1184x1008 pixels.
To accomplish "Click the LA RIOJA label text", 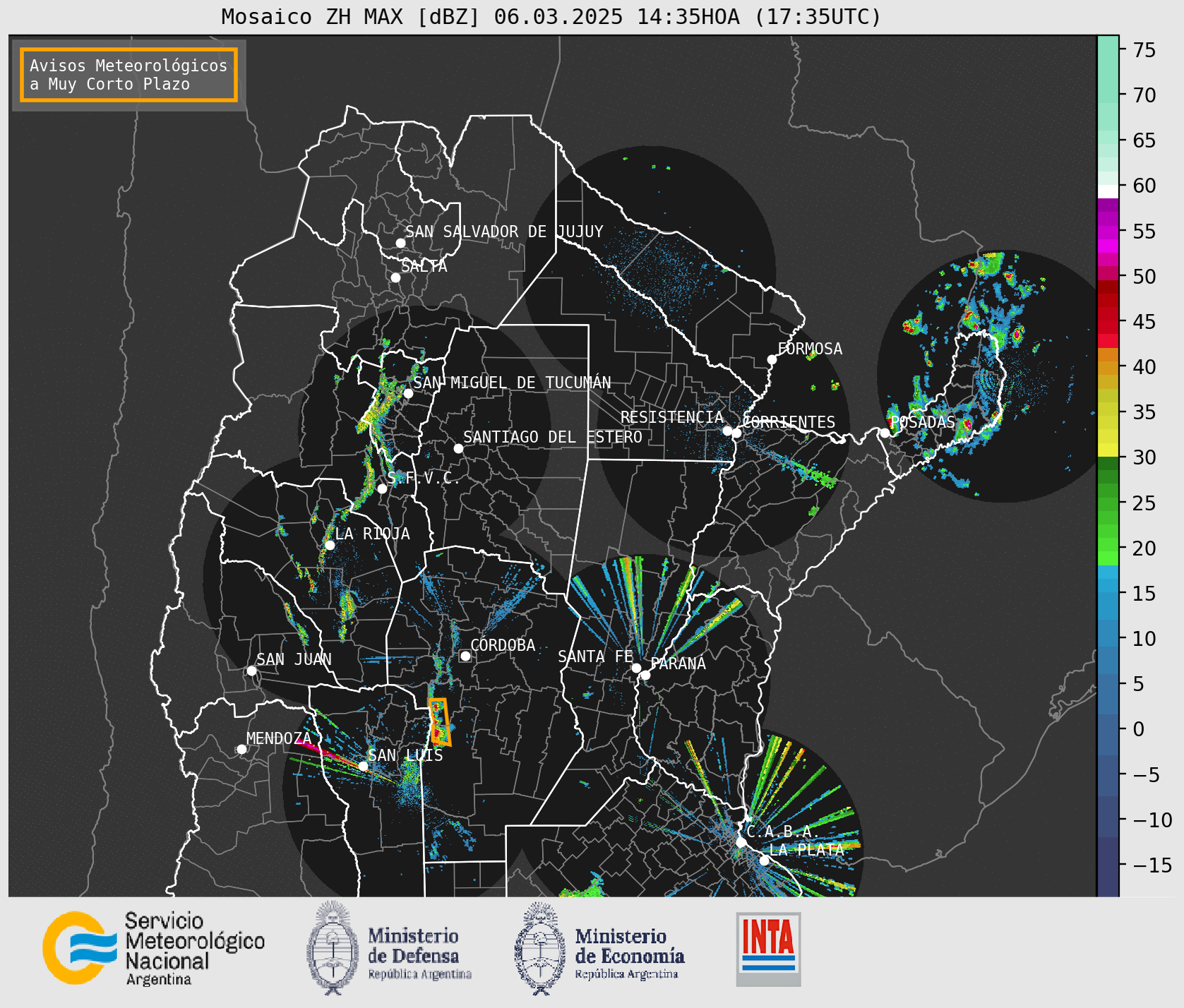I will pyautogui.click(x=372, y=534).
